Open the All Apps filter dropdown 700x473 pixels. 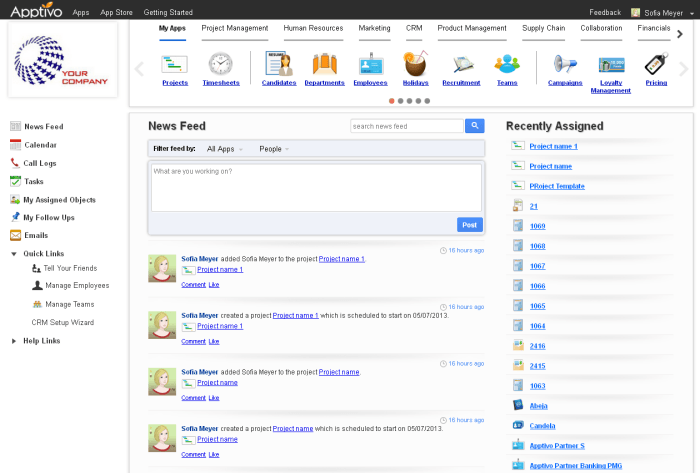225,149
